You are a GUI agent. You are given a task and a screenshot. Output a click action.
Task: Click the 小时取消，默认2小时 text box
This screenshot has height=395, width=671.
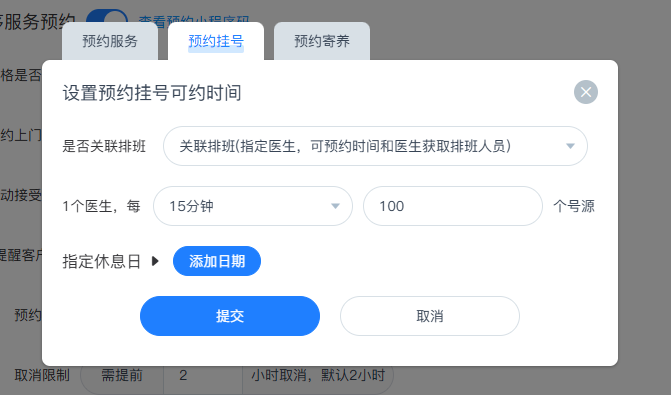pyautogui.click(x=318, y=375)
